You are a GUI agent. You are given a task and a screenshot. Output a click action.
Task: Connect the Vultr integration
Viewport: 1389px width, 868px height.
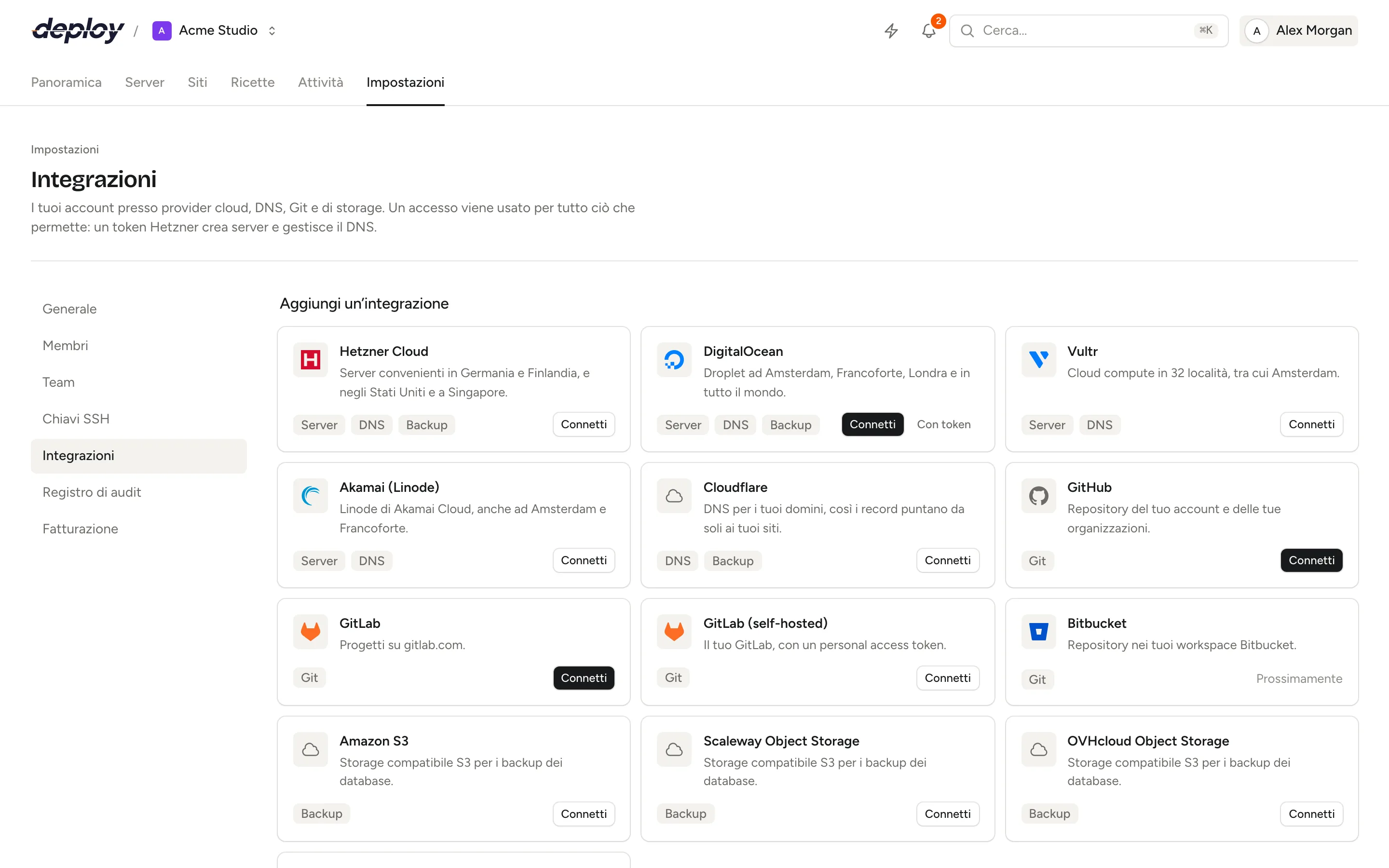click(1311, 424)
